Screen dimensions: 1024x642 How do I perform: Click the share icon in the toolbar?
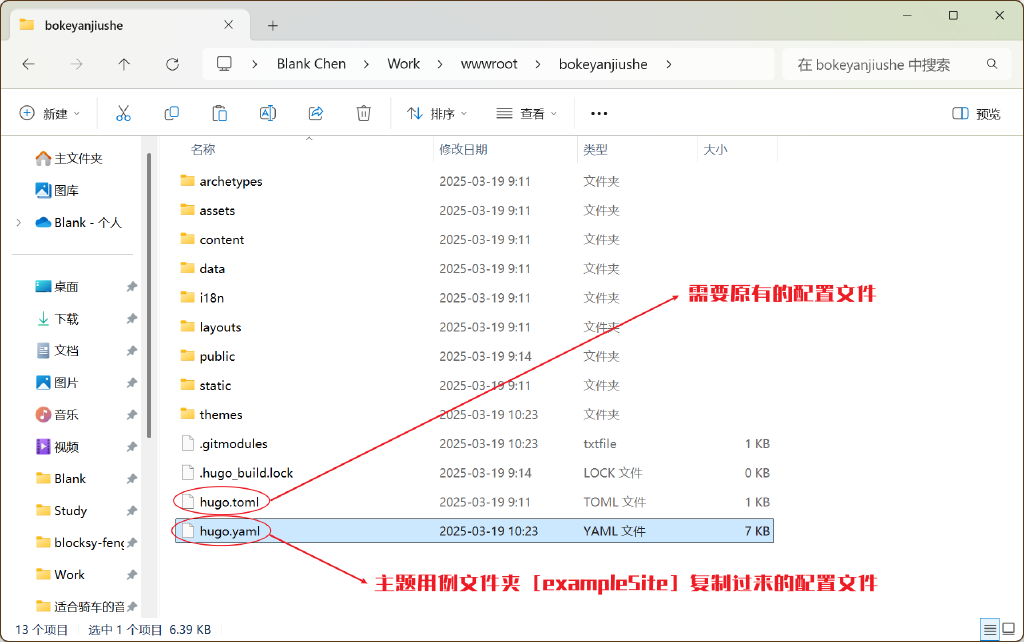(315, 113)
